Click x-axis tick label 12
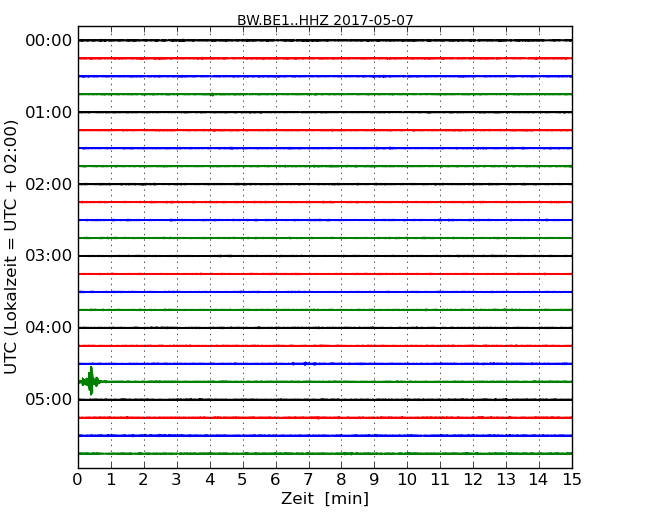The height and width of the screenshot is (520, 650). coord(473,480)
